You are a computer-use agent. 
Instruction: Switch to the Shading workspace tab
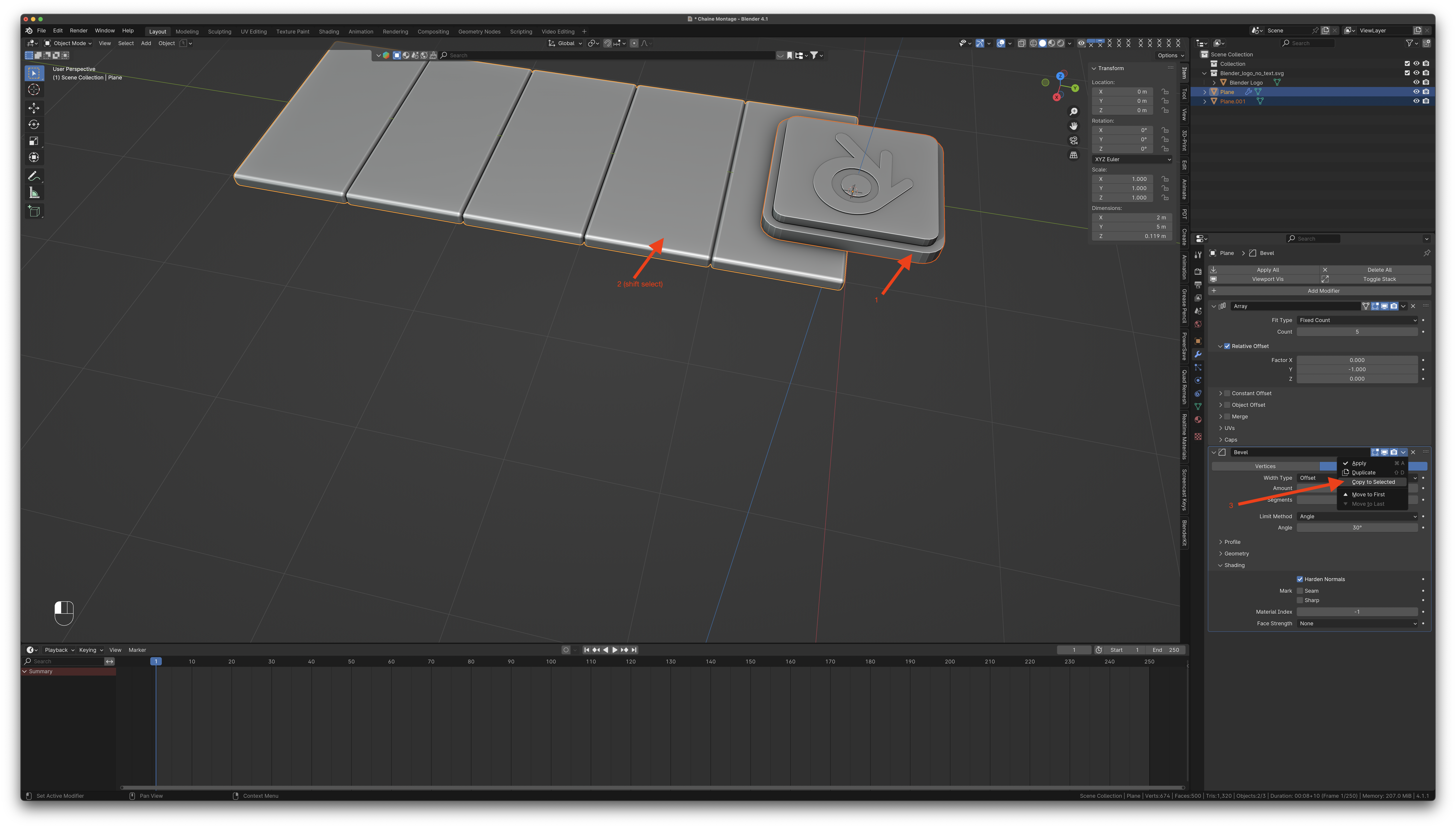coord(329,32)
